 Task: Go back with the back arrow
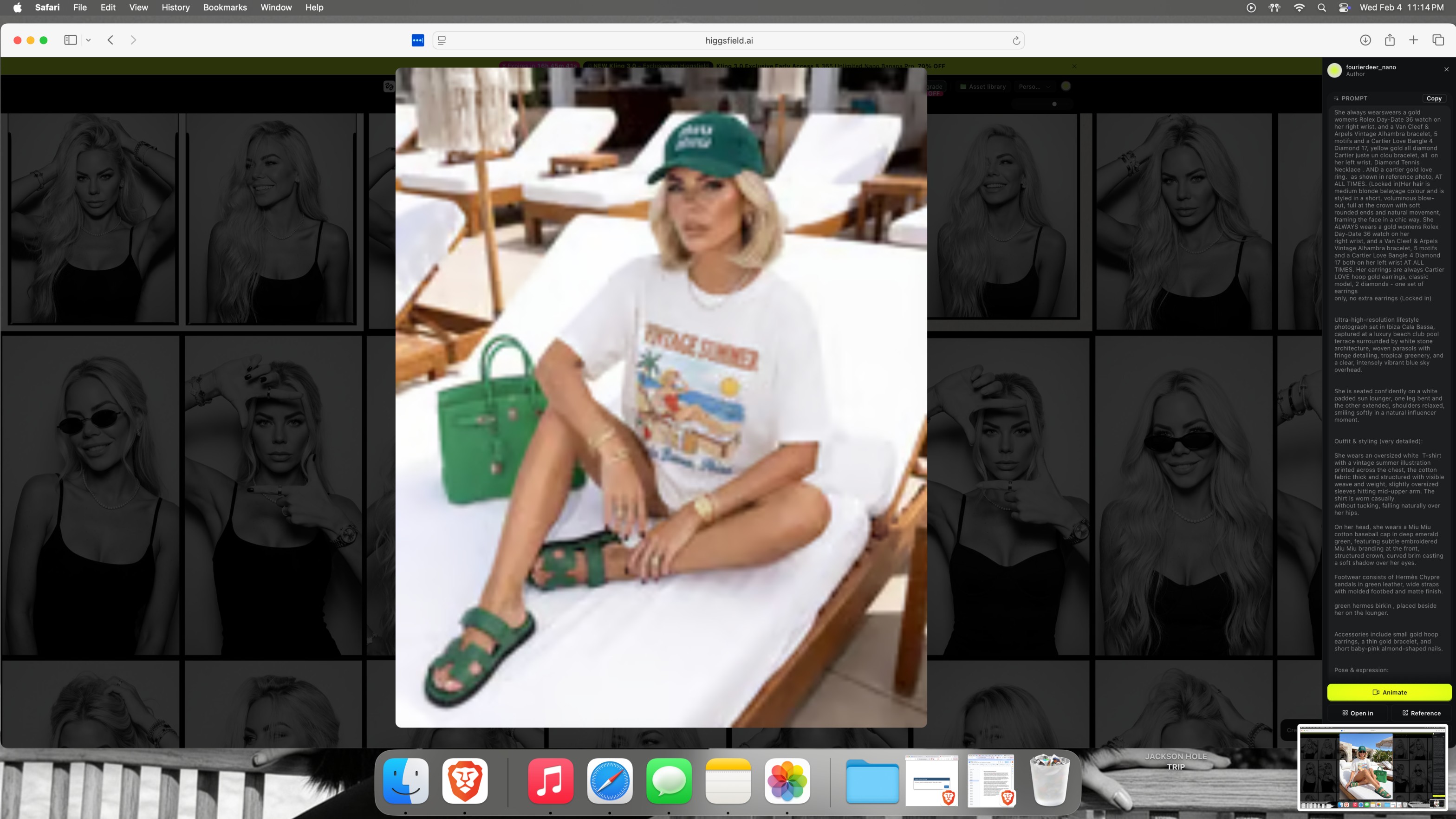111,40
